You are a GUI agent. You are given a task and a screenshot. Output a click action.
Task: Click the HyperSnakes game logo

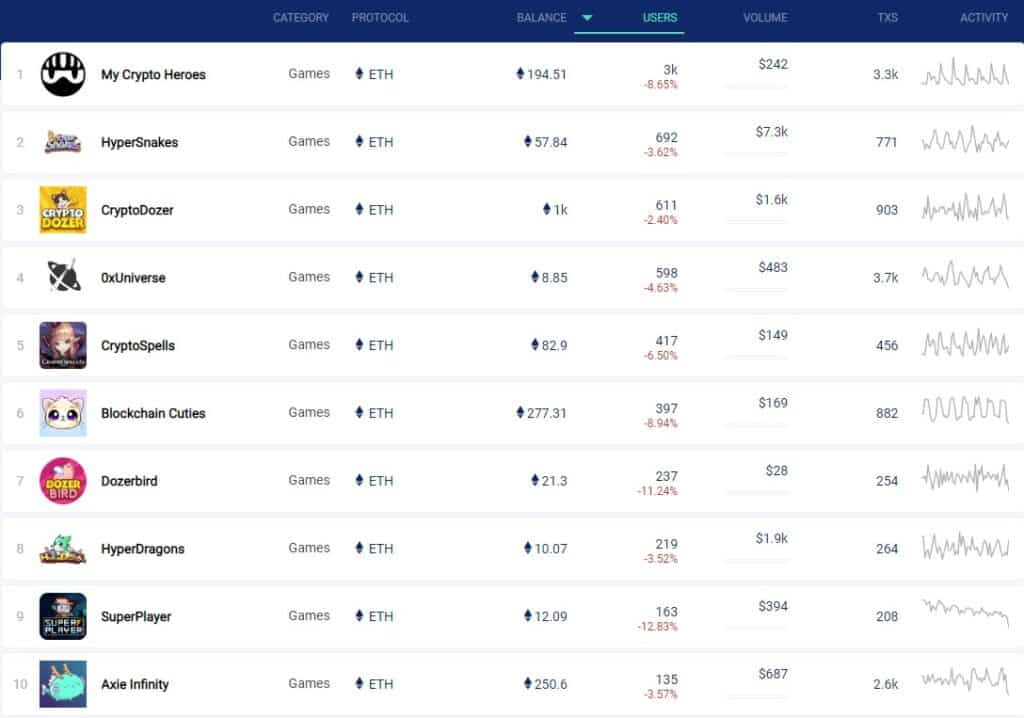(63, 142)
